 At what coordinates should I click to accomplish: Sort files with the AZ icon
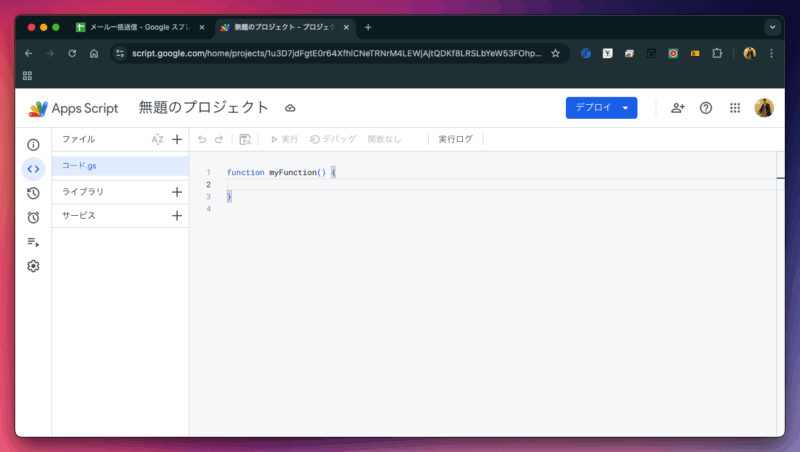[157, 140]
